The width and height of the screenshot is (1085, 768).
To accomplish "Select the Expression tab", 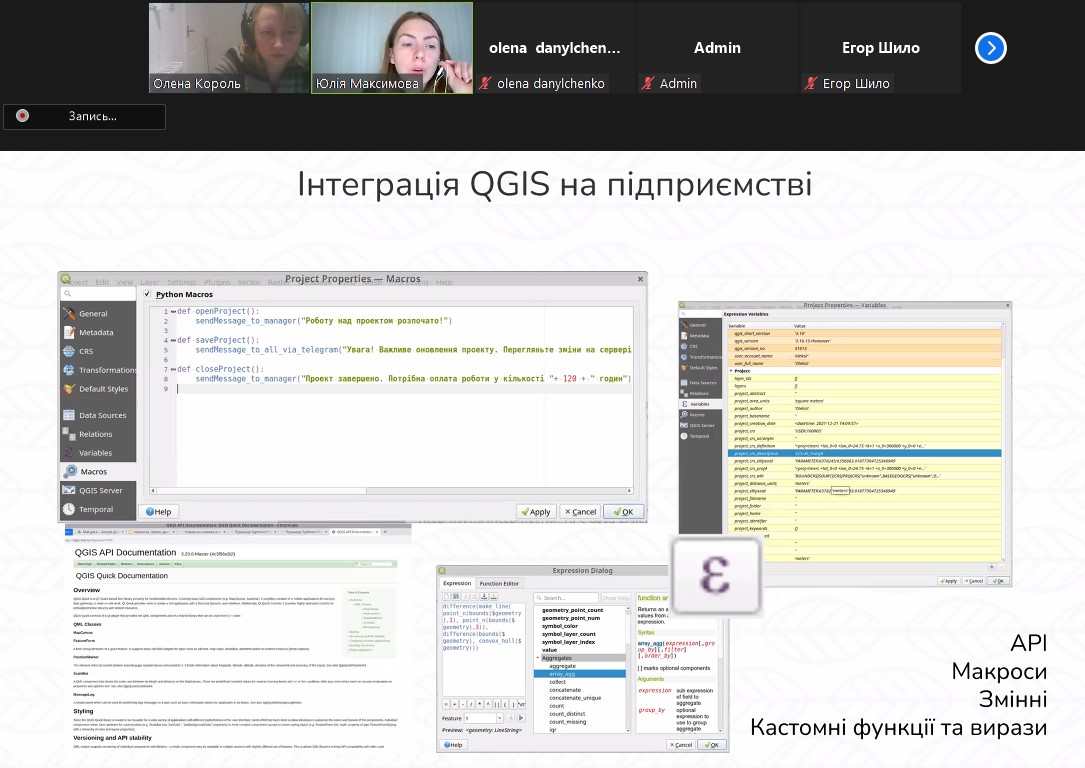I will point(457,583).
